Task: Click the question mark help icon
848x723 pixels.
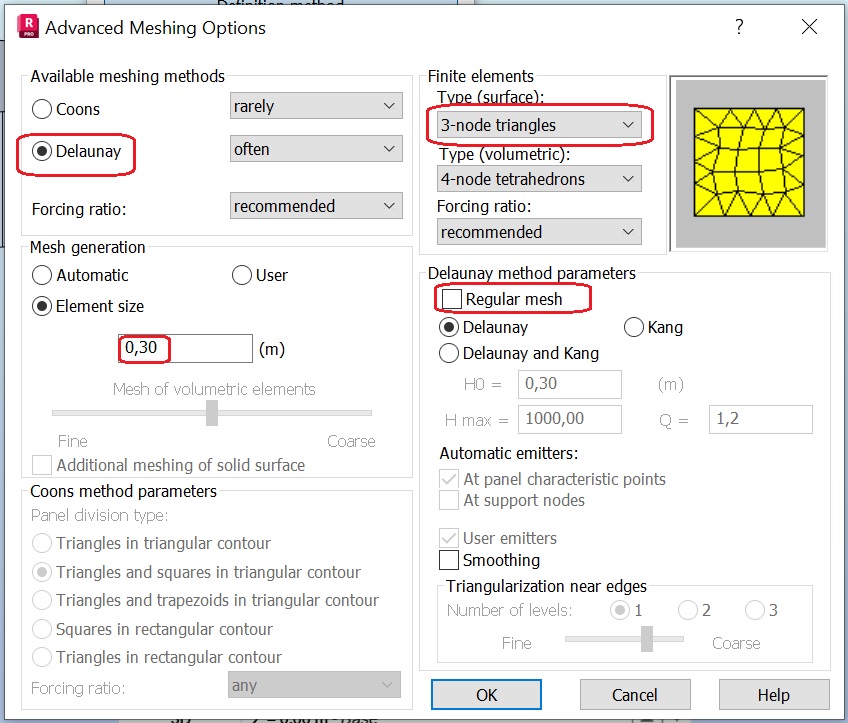Action: (739, 26)
